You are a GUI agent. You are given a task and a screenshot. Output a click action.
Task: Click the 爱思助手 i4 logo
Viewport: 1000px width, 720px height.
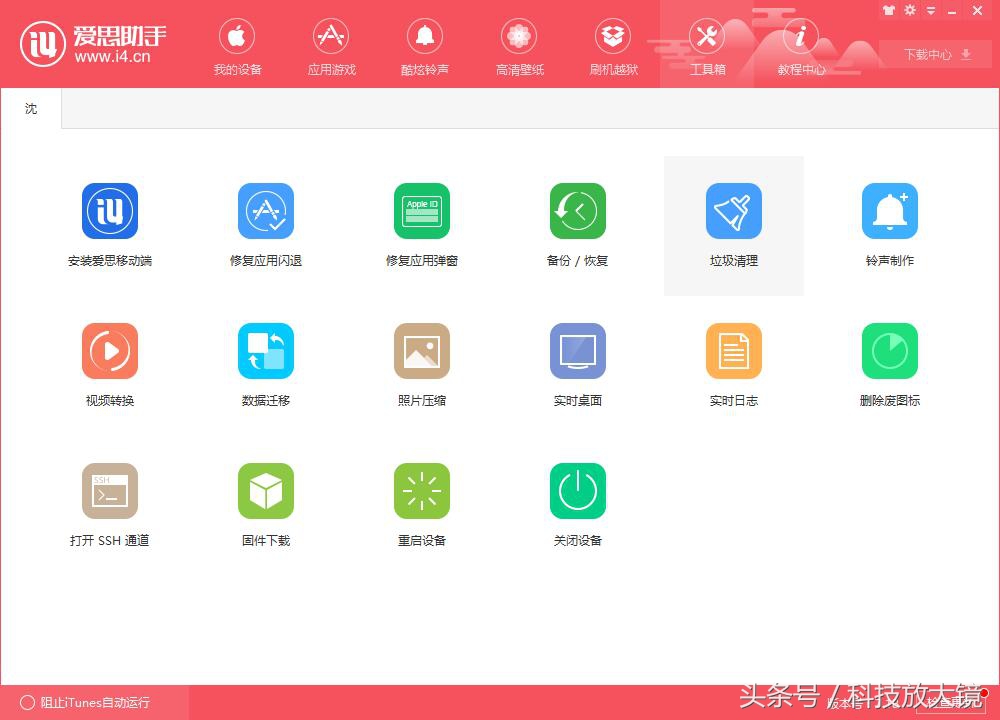click(93, 43)
